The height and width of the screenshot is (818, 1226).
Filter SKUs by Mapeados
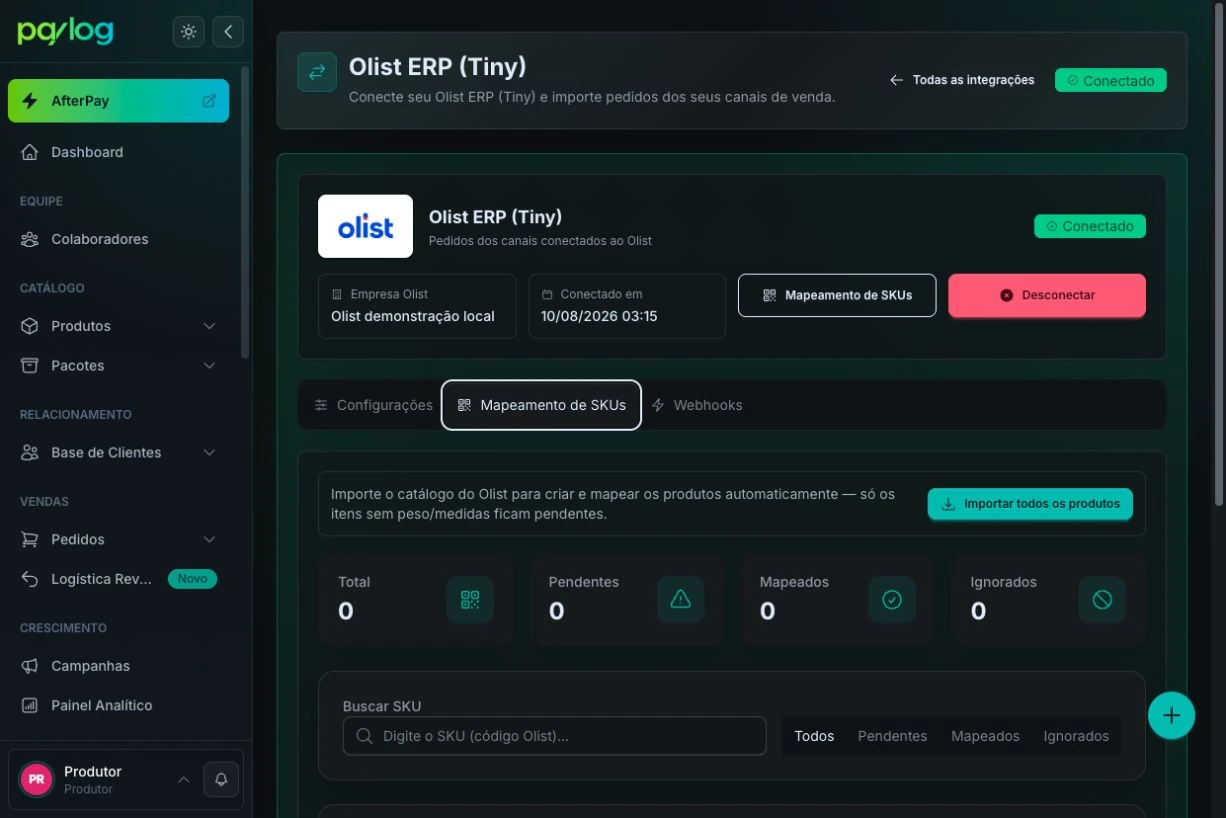click(985, 736)
